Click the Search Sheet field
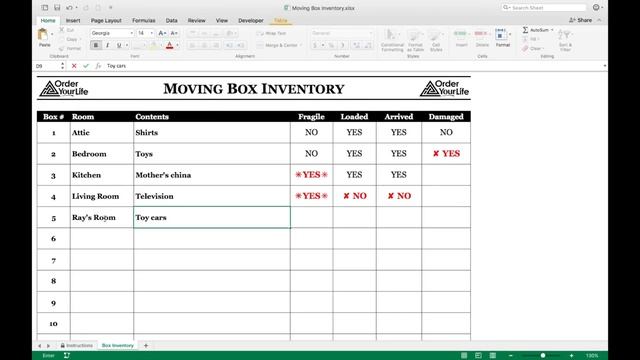The height and width of the screenshot is (360, 640). pyautogui.click(x=544, y=7)
